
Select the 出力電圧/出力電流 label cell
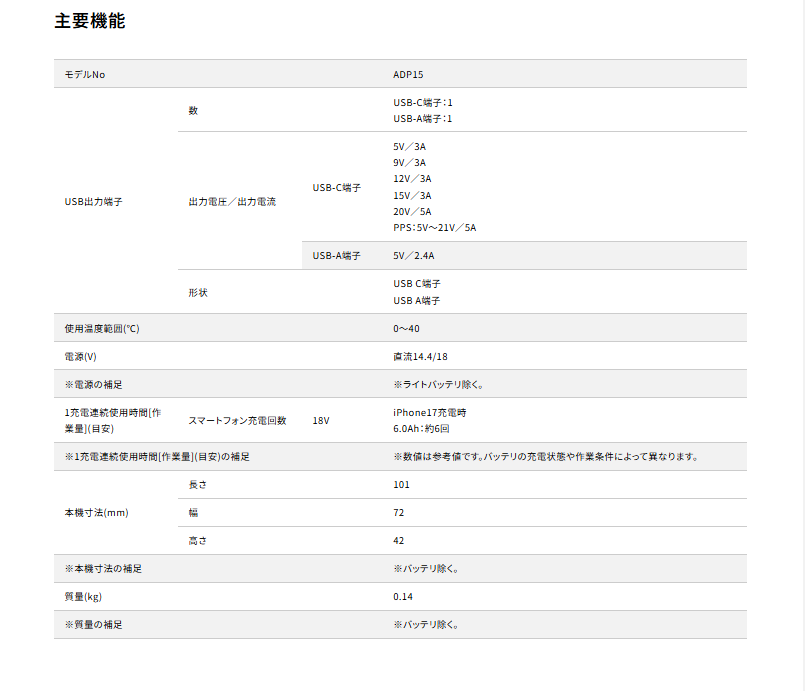click(232, 201)
